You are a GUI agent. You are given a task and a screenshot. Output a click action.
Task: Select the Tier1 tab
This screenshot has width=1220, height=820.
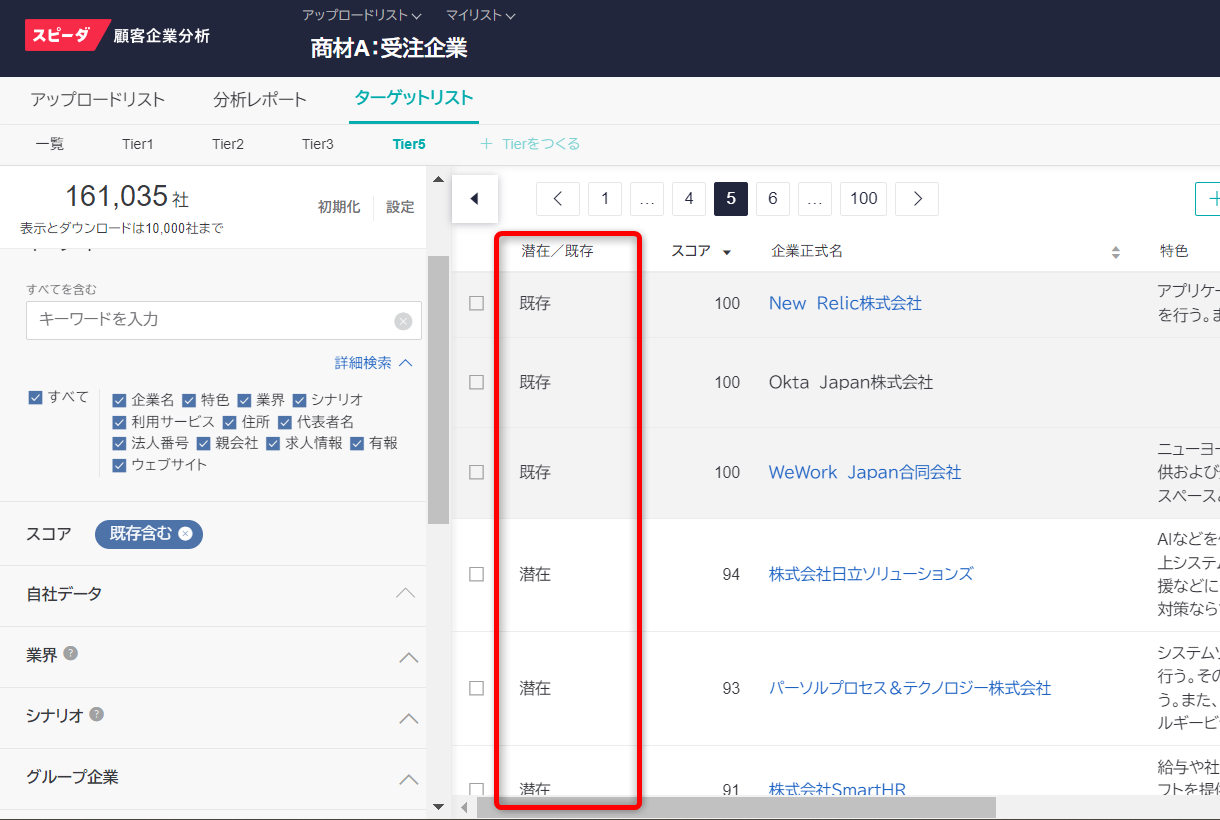pyautogui.click(x=138, y=144)
